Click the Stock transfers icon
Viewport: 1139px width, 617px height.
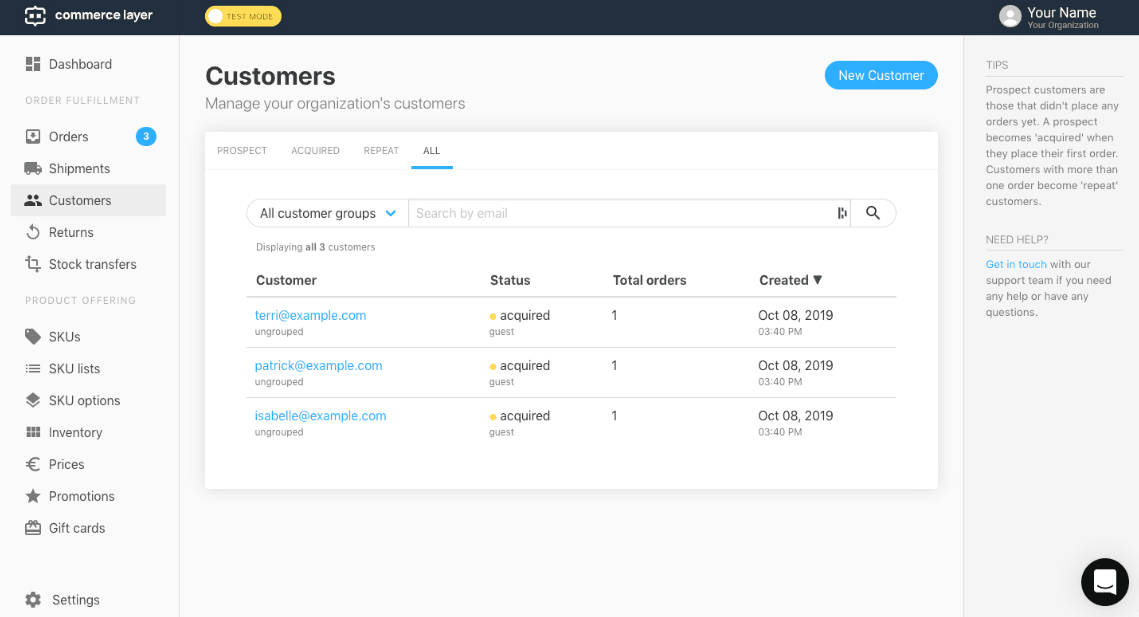(x=33, y=265)
